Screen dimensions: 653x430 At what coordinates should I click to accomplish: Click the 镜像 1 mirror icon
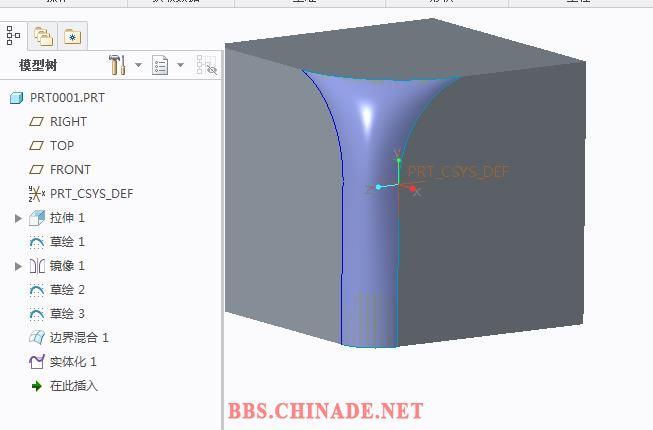(x=37, y=266)
